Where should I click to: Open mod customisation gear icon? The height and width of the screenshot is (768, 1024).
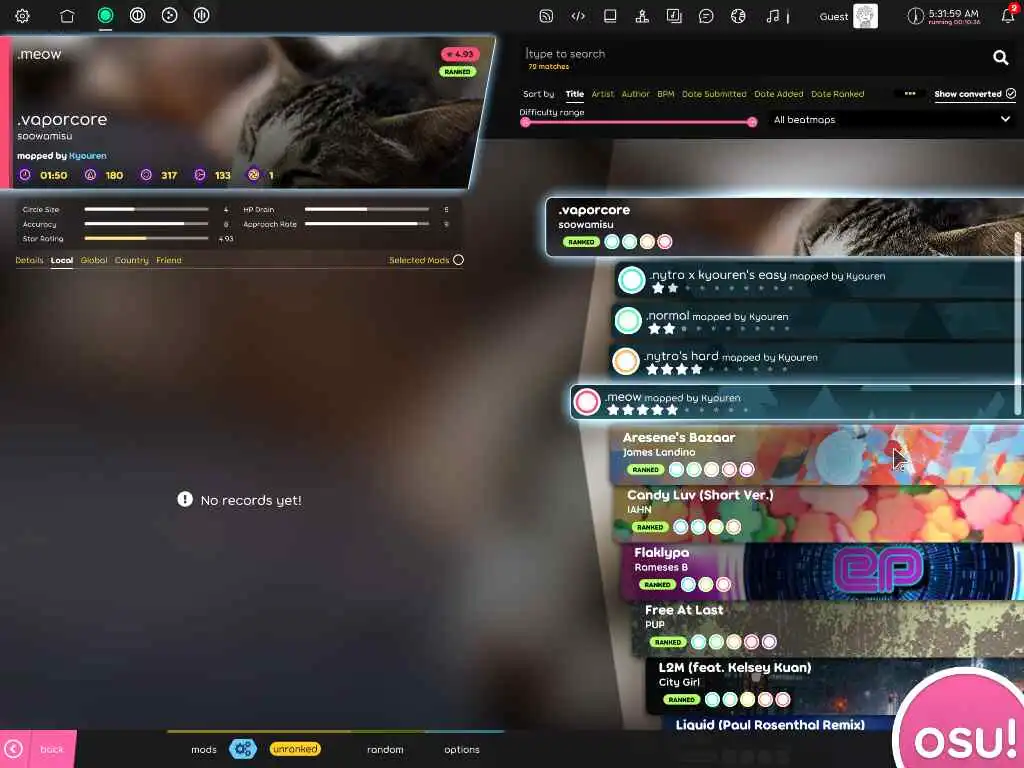[x=243, y=748]
